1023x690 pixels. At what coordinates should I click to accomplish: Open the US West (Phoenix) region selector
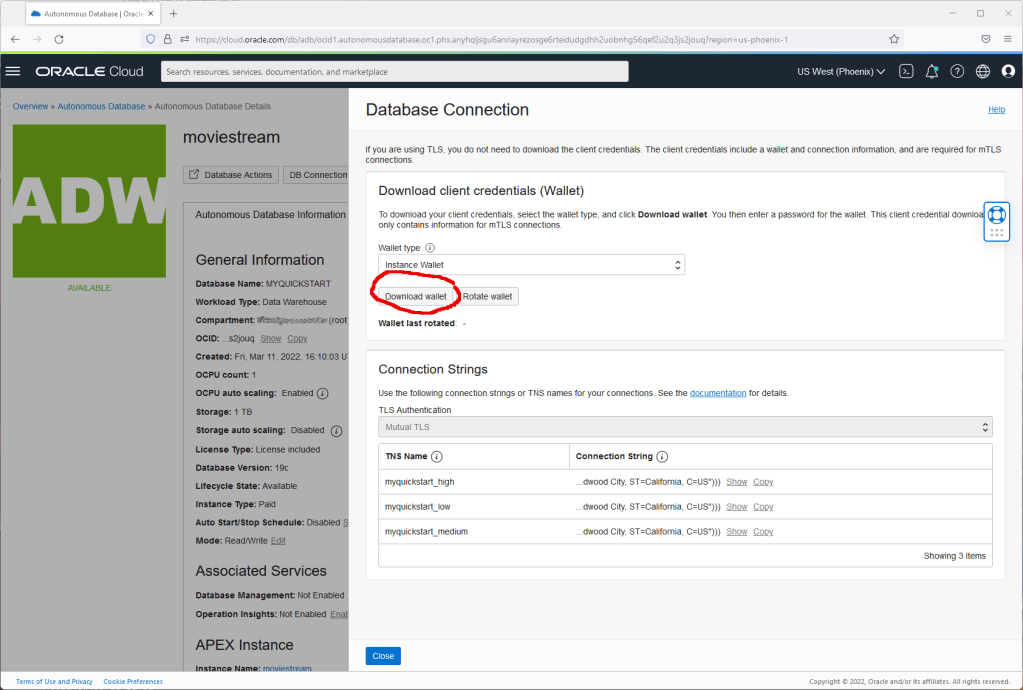coord(840,71)
